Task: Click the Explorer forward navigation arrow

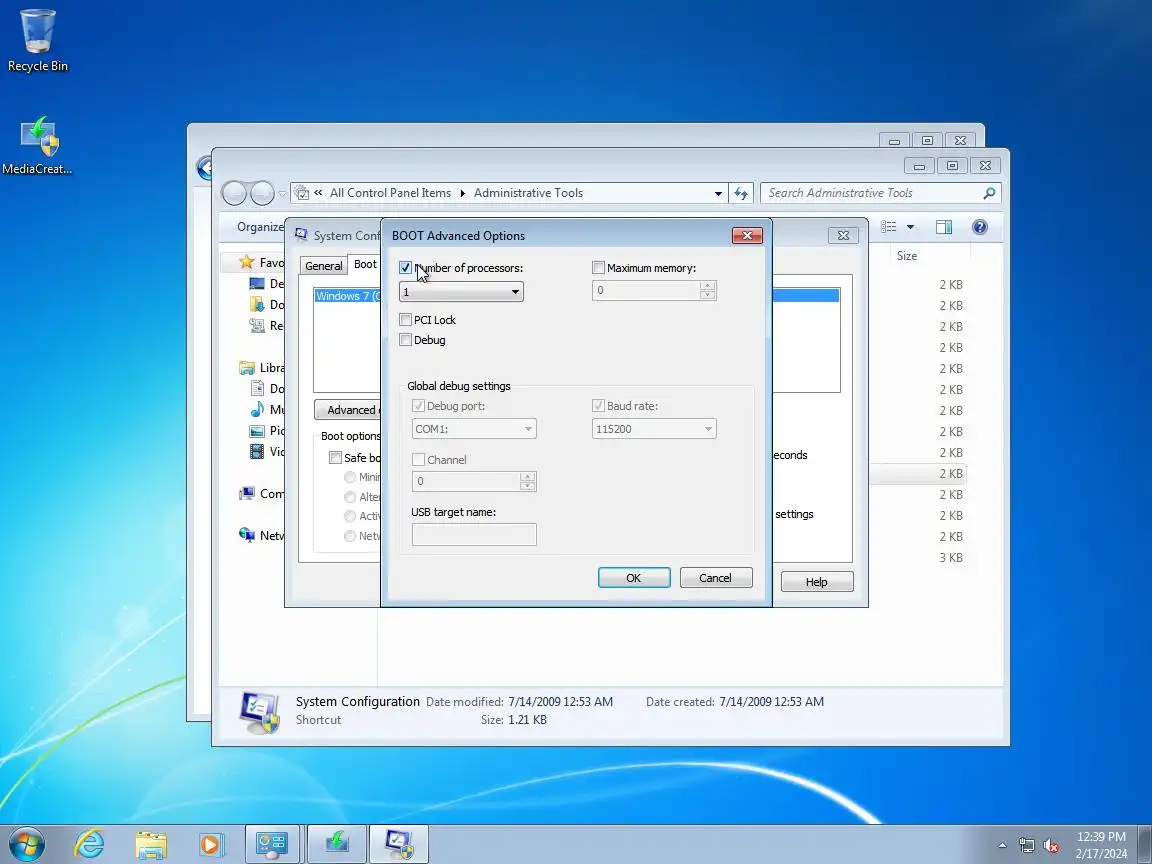Action: pos(262,193)
